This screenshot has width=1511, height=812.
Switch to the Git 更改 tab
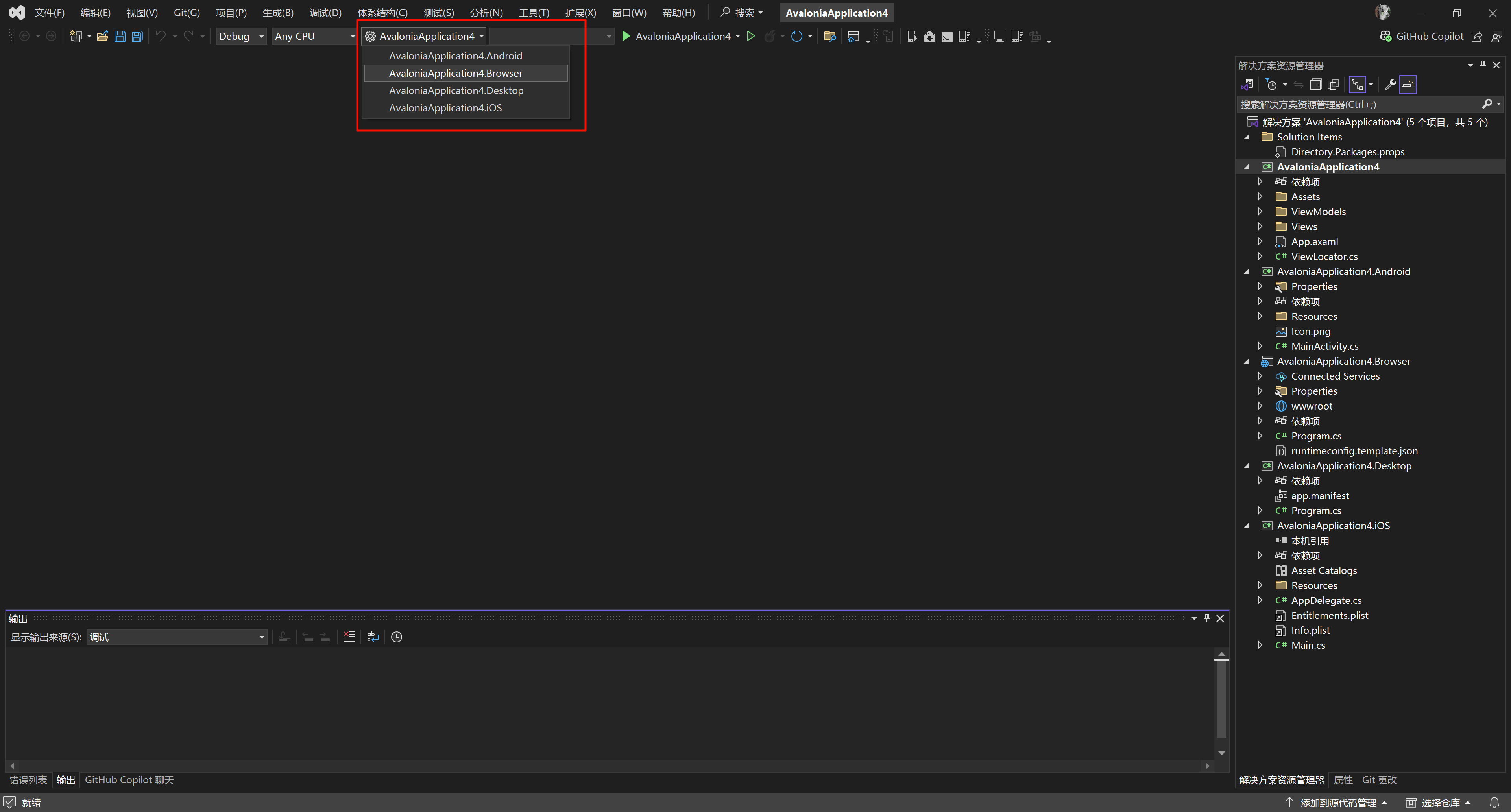click(1379, 780)
